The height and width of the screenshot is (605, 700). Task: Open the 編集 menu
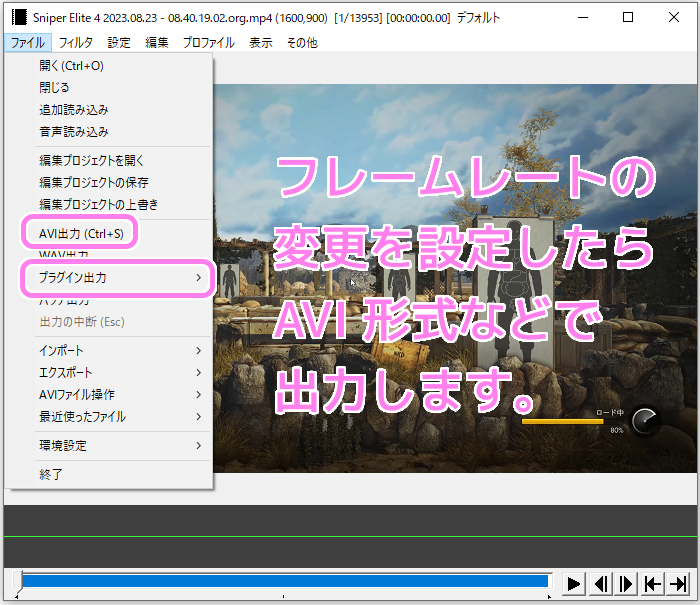pos(157,42)
